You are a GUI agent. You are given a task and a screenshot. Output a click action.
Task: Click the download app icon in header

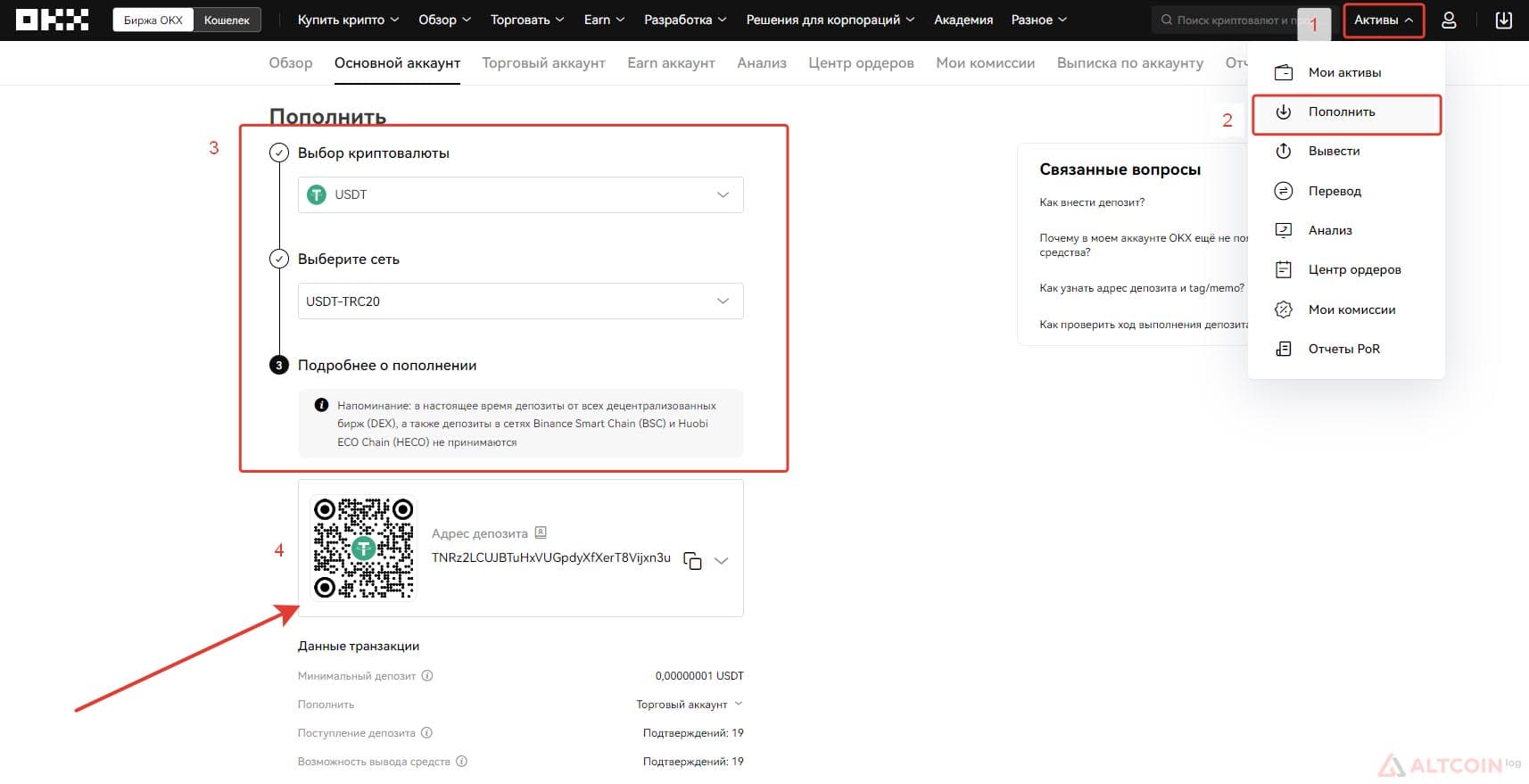[x=1503, y=20]
